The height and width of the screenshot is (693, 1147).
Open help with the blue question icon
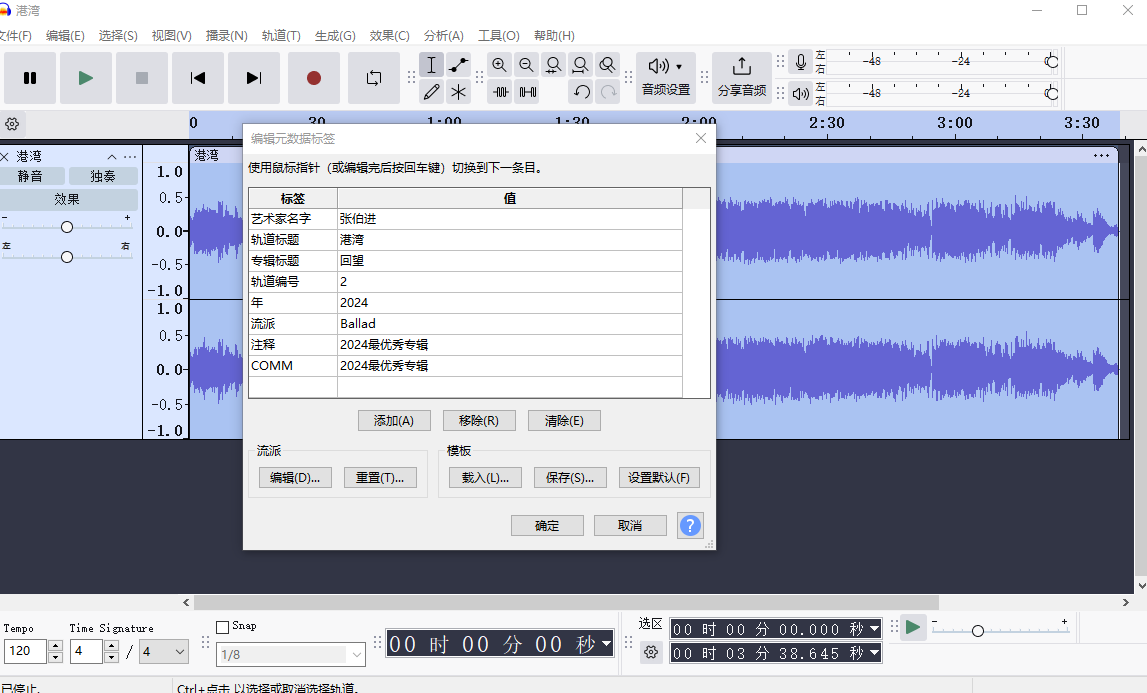point(691,525)
